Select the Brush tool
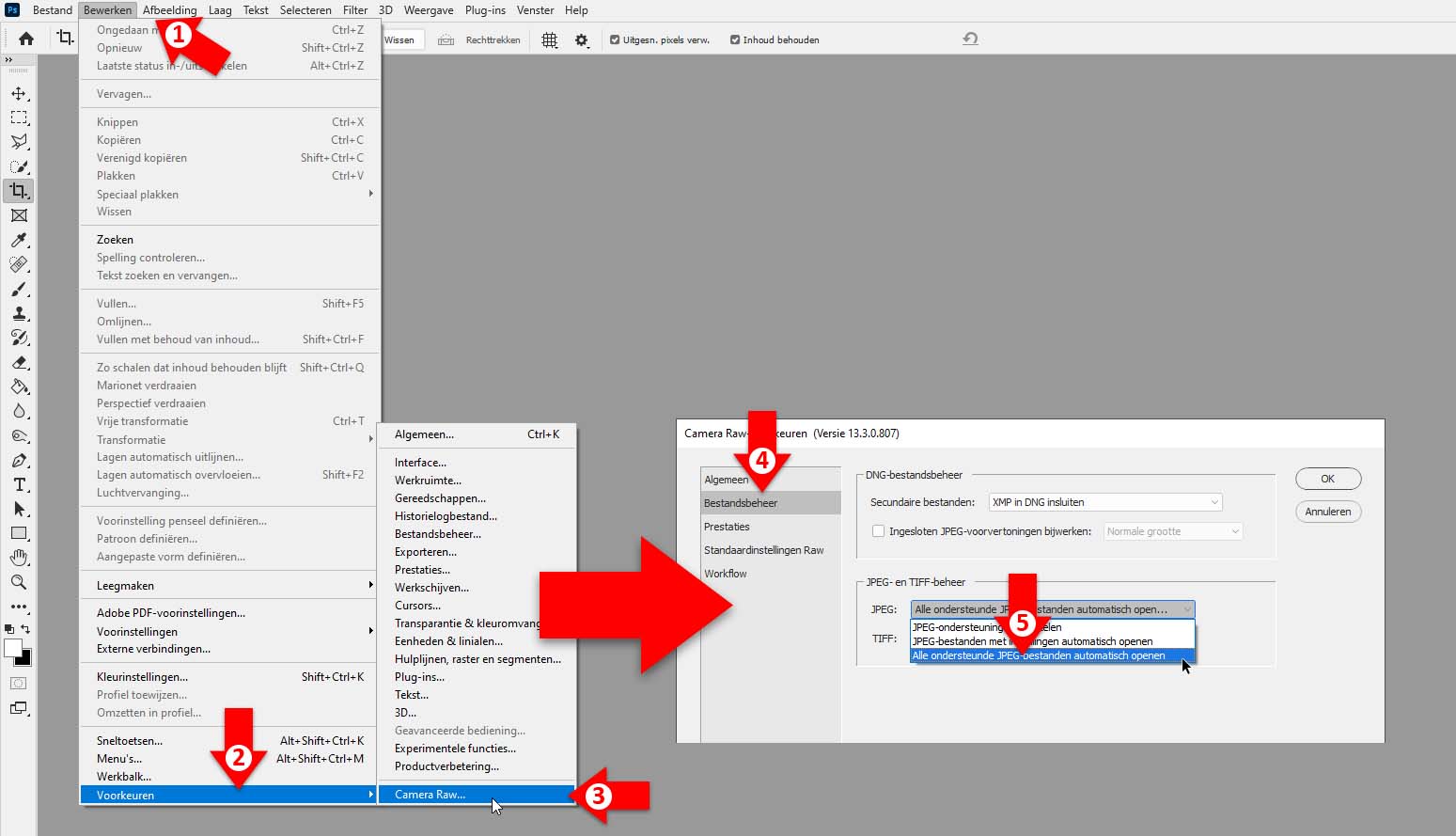Viewport: 1456px width, 836px height. (x=19, y=290)
